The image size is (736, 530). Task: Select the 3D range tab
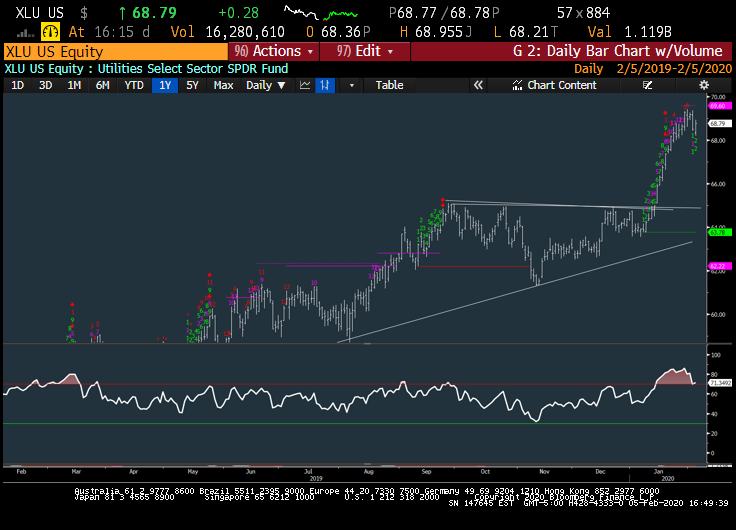(x=45, y=85)
